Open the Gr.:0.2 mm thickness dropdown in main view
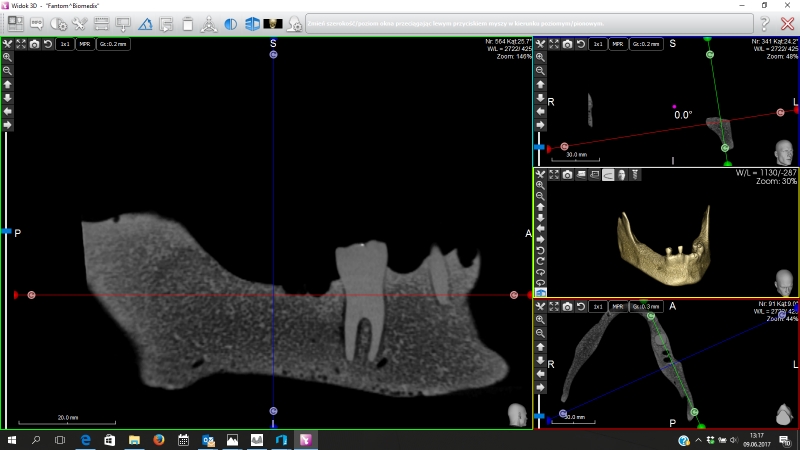The image size is (800, 450). pyautogui.click(x=114, y=44)
